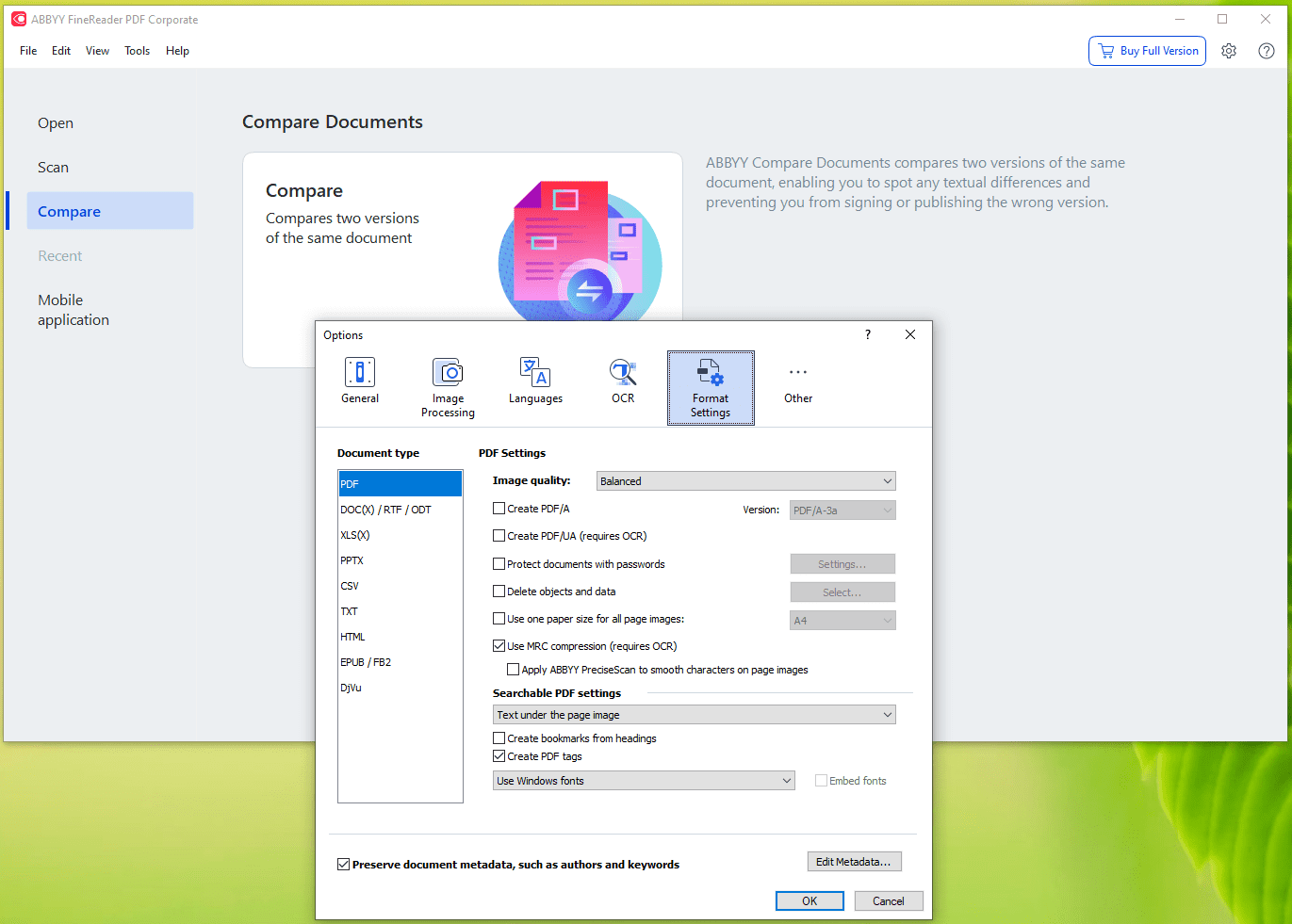Image resolution: width=1292 pixels, height=924 pixels.
Task: Toggle Preserve document metadata checkbox
Action: coord(344,865)
